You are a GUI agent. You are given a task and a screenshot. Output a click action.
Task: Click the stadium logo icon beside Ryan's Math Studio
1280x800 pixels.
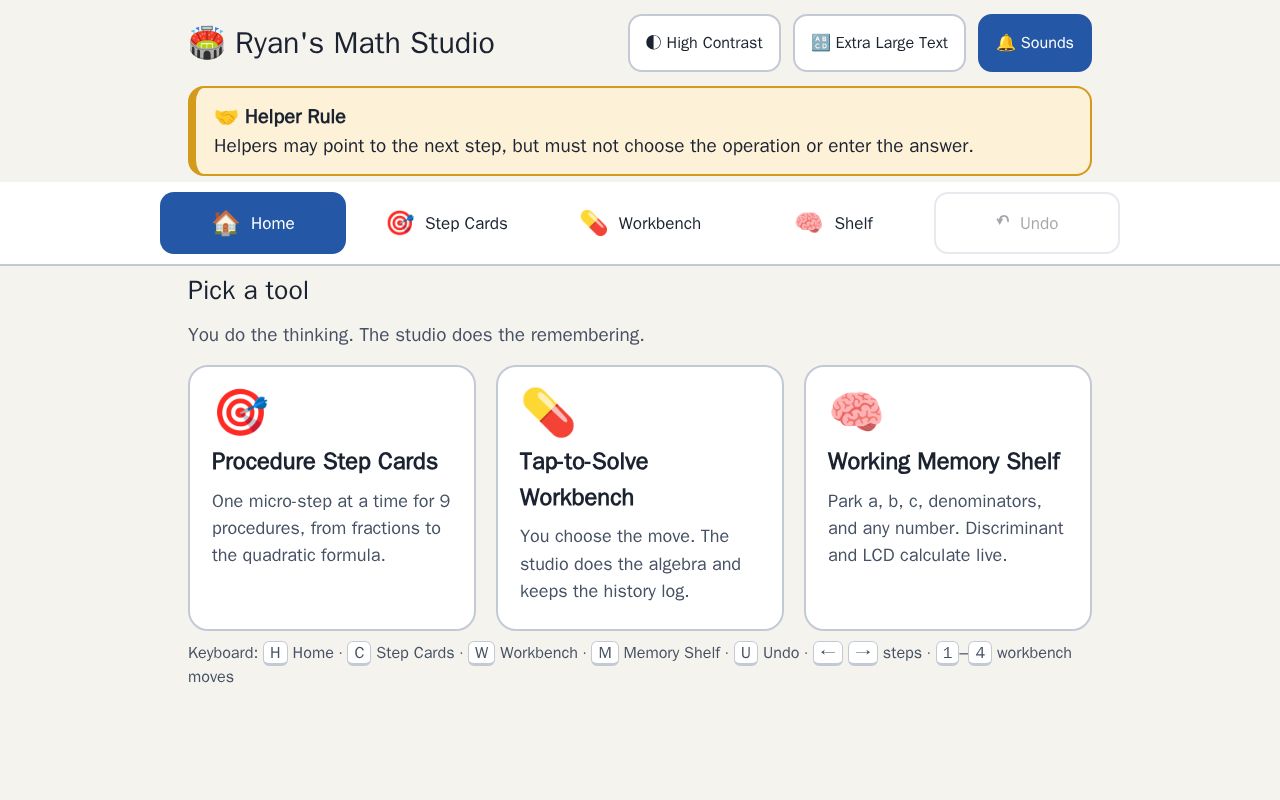point(207,43)
